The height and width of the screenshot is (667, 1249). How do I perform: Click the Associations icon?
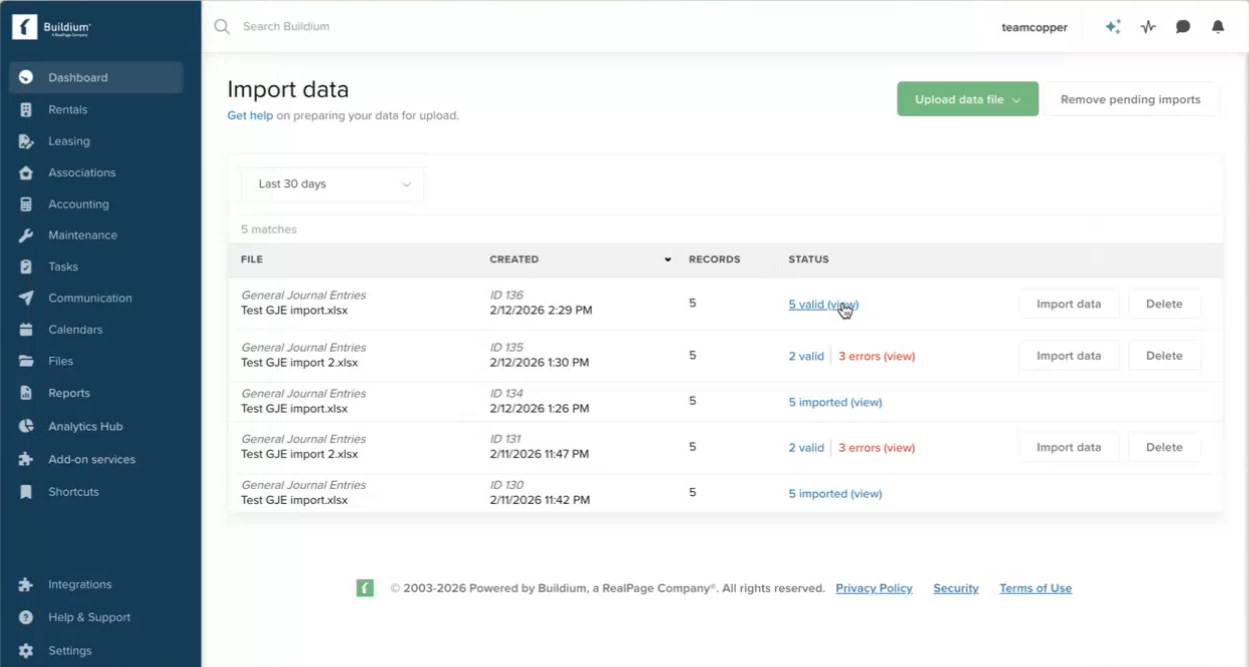click(26, 173)
